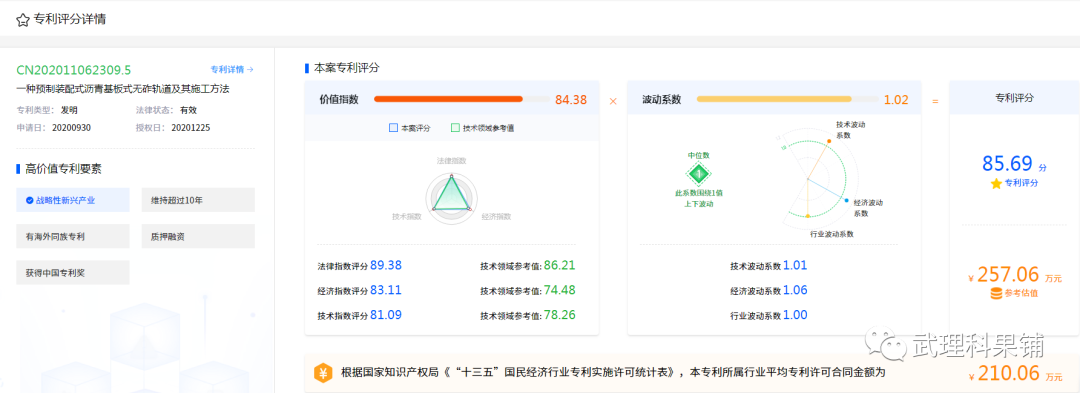
Task: Select the 有海外同族专利 tag
Action: (73, 236)
